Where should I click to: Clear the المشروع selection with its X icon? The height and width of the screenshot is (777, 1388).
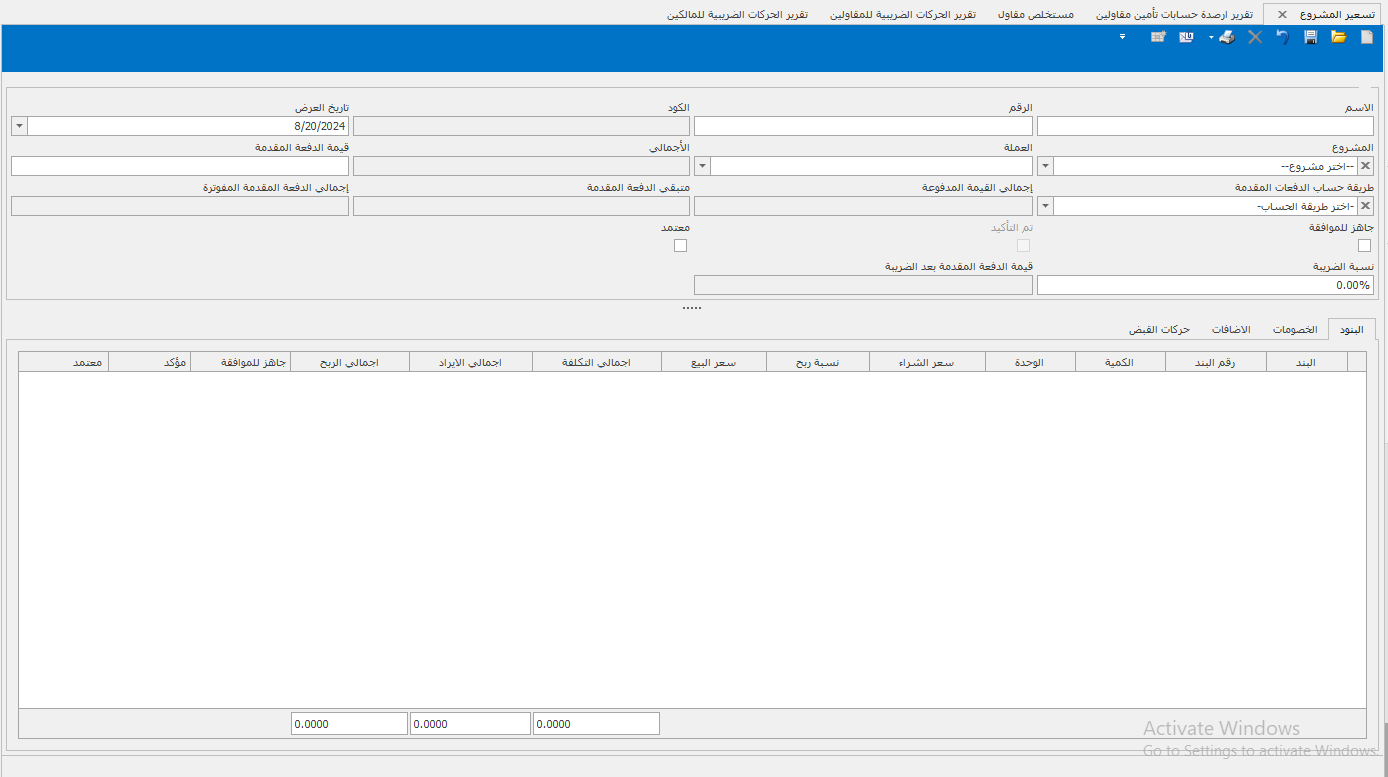(x=1365, y=166)
